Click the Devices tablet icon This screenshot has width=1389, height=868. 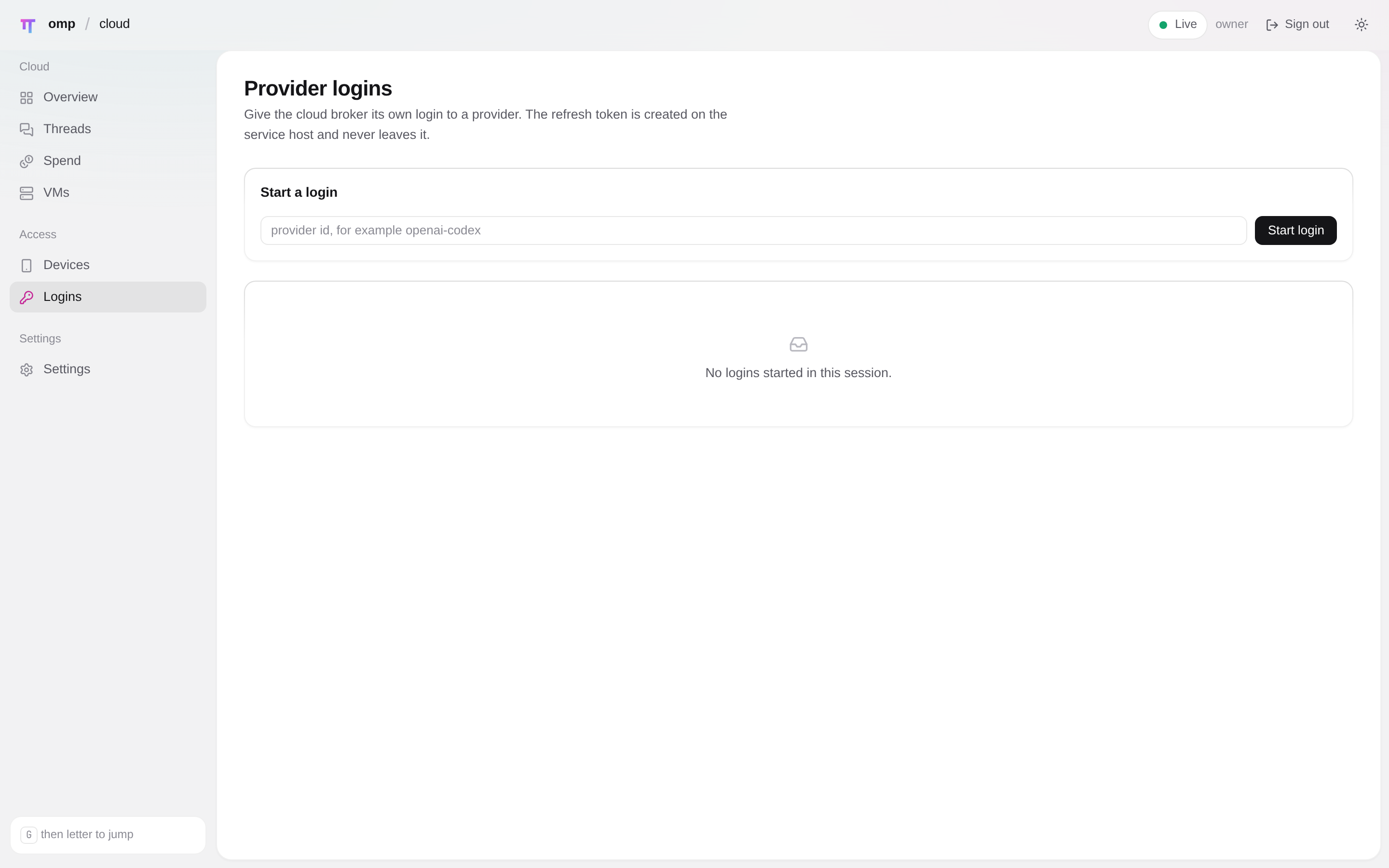point(27,266)
